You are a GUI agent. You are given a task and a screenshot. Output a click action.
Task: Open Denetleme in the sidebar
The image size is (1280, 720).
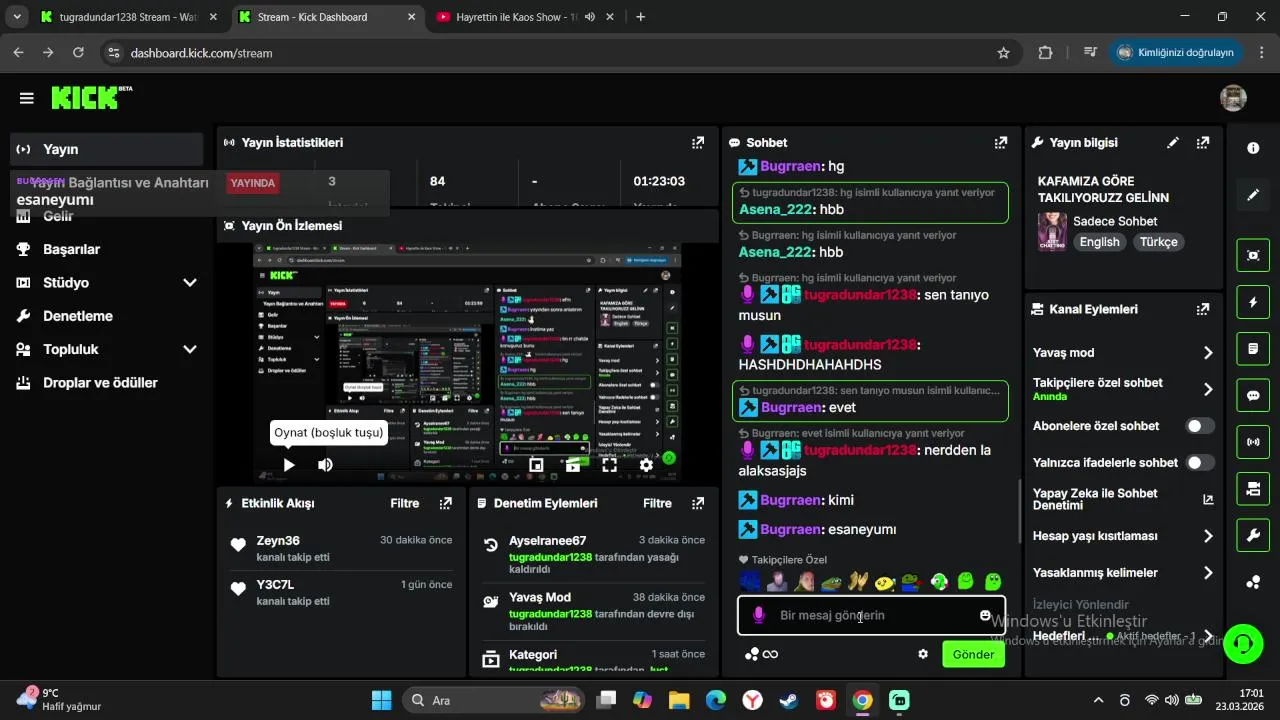(x=107, y=316)
